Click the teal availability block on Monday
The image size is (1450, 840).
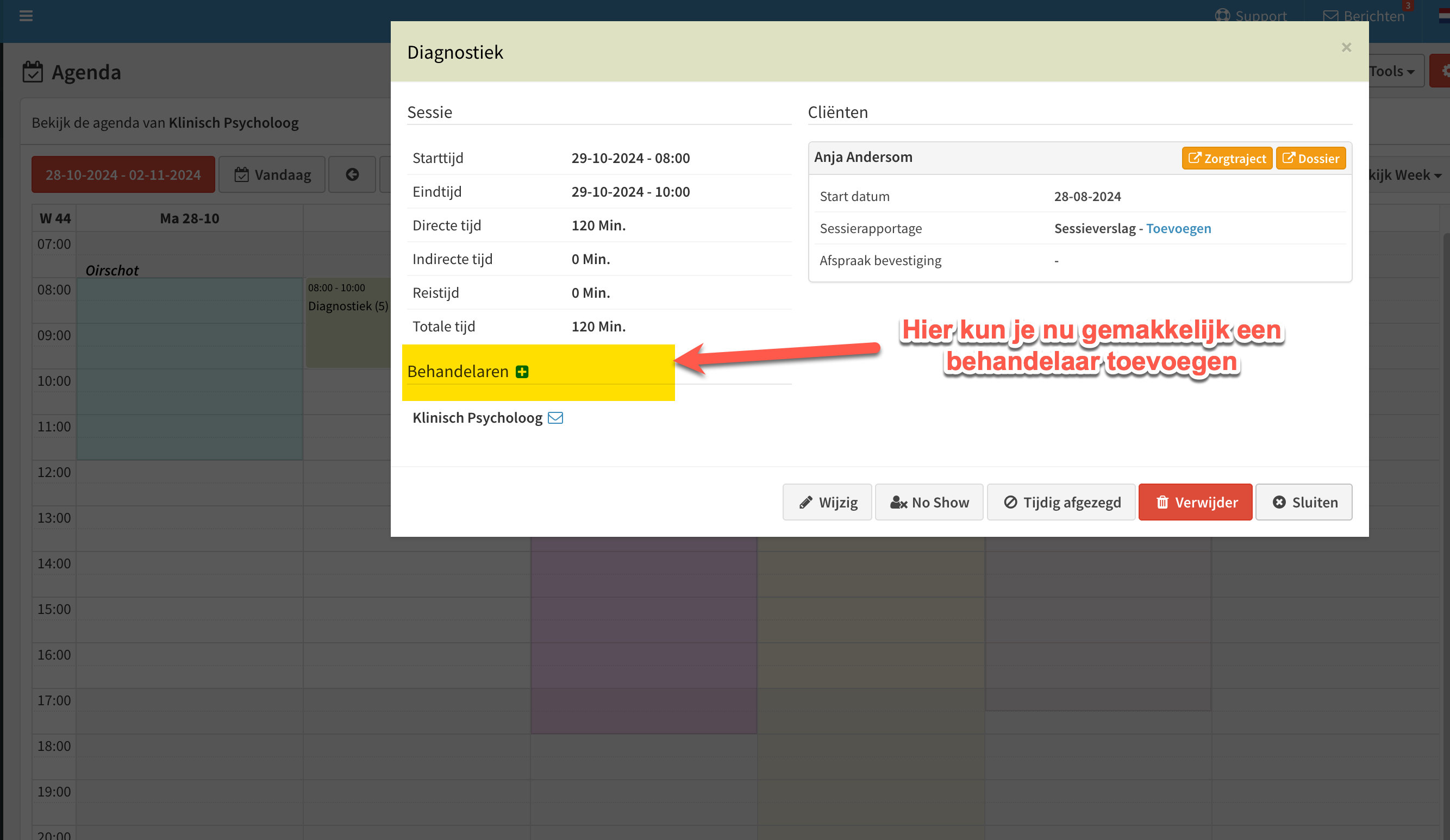(190, 369)
